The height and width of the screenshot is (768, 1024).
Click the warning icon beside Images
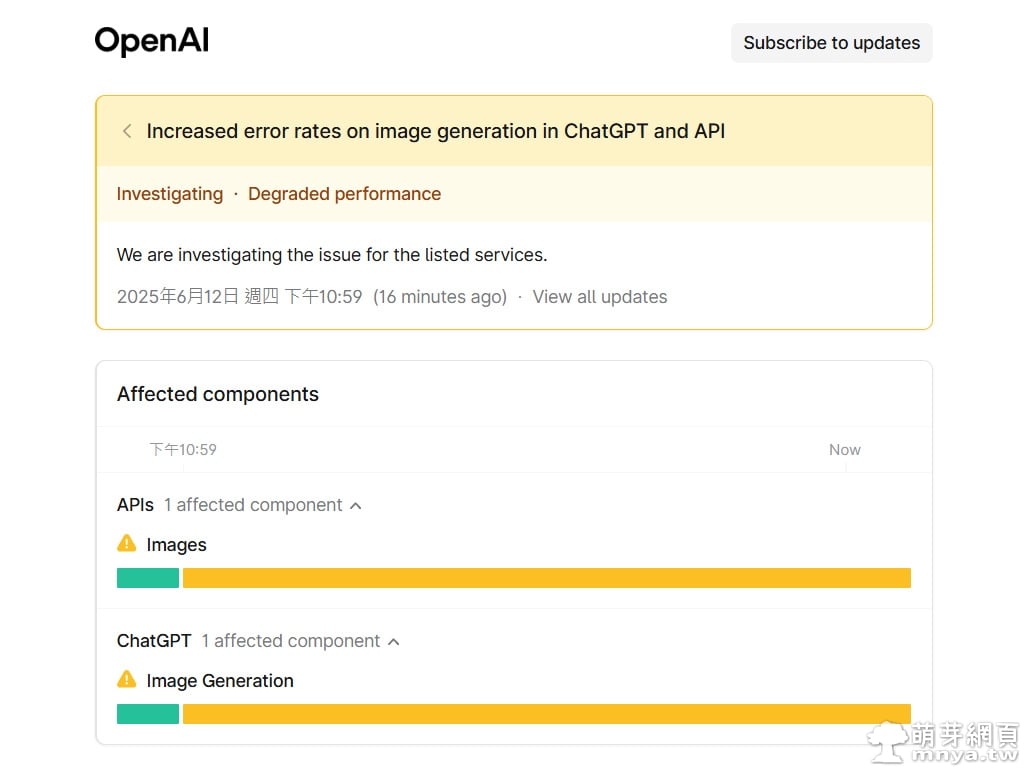[x=127, y=544]
